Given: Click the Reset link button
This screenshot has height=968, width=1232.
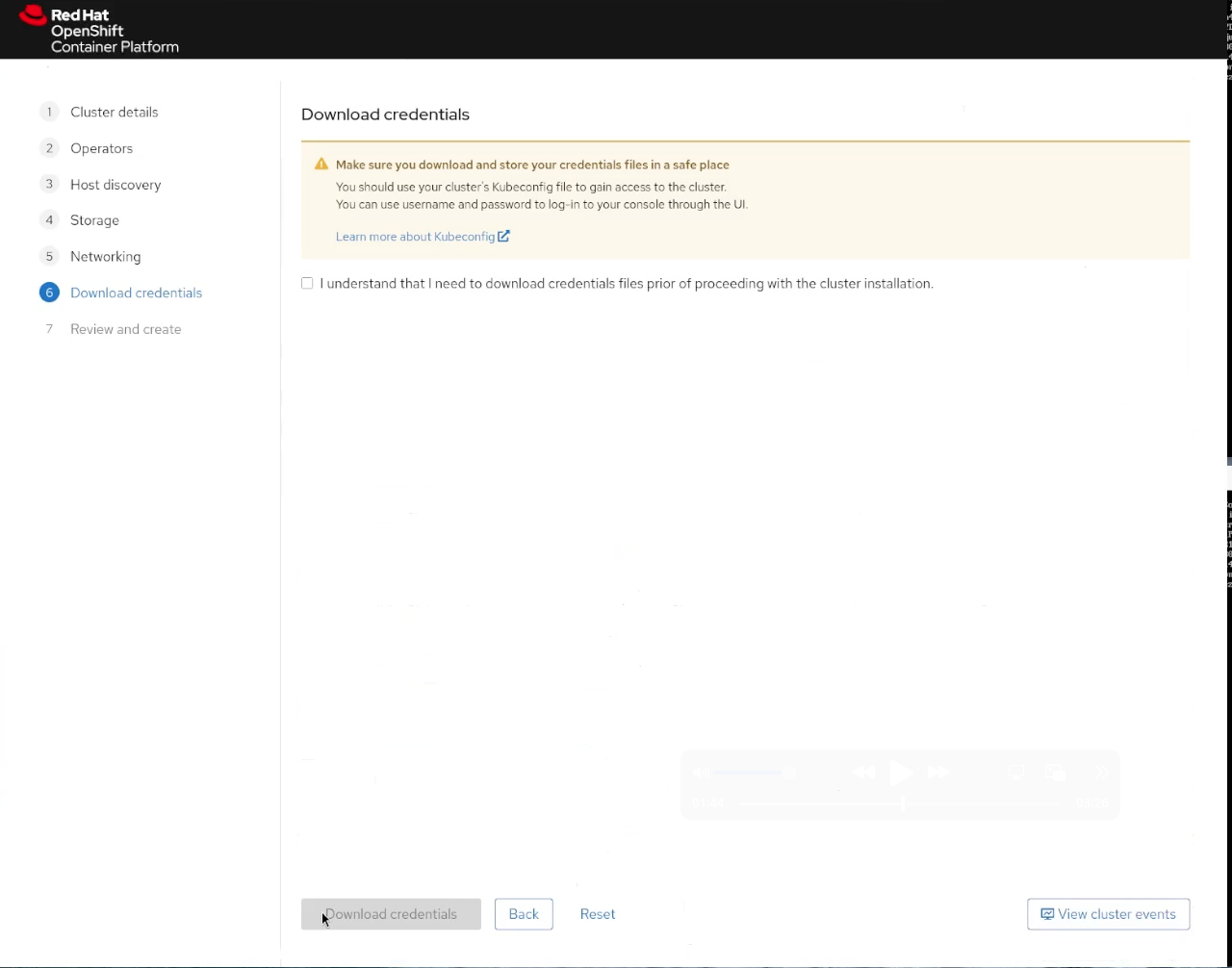Looking at the screenshot, I should point(598,914).
